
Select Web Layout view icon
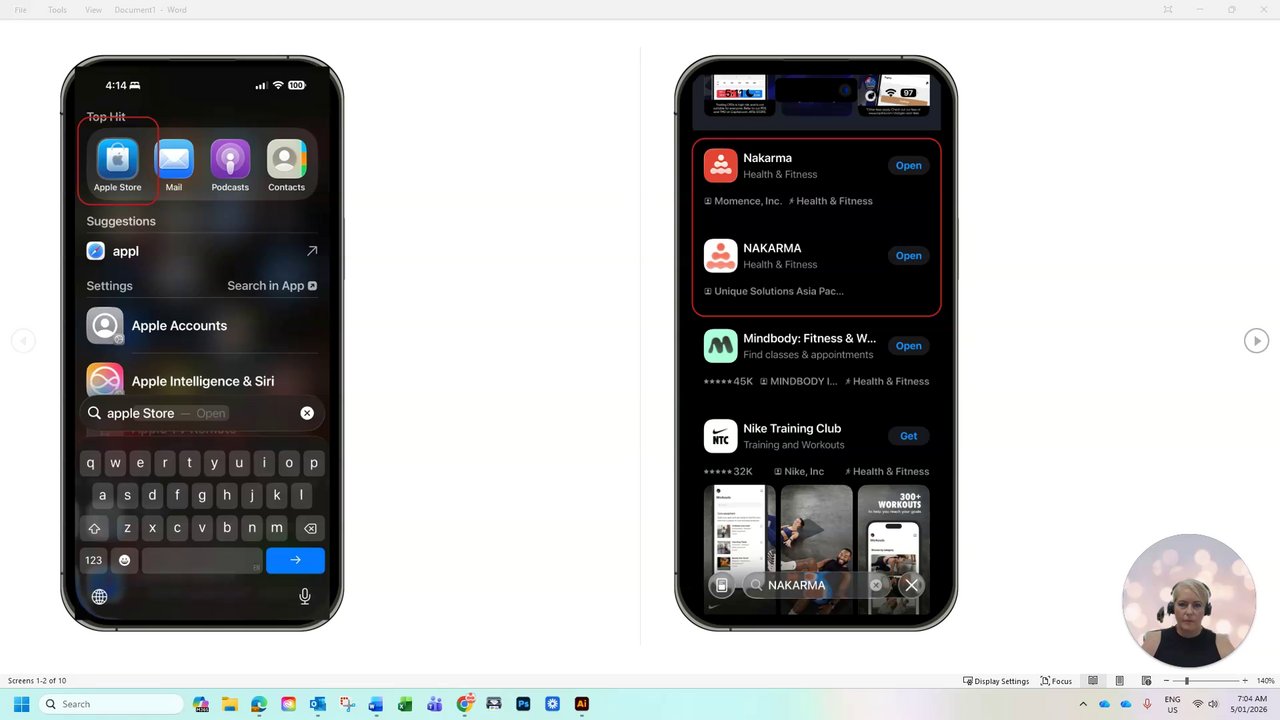pos(1146,681)
